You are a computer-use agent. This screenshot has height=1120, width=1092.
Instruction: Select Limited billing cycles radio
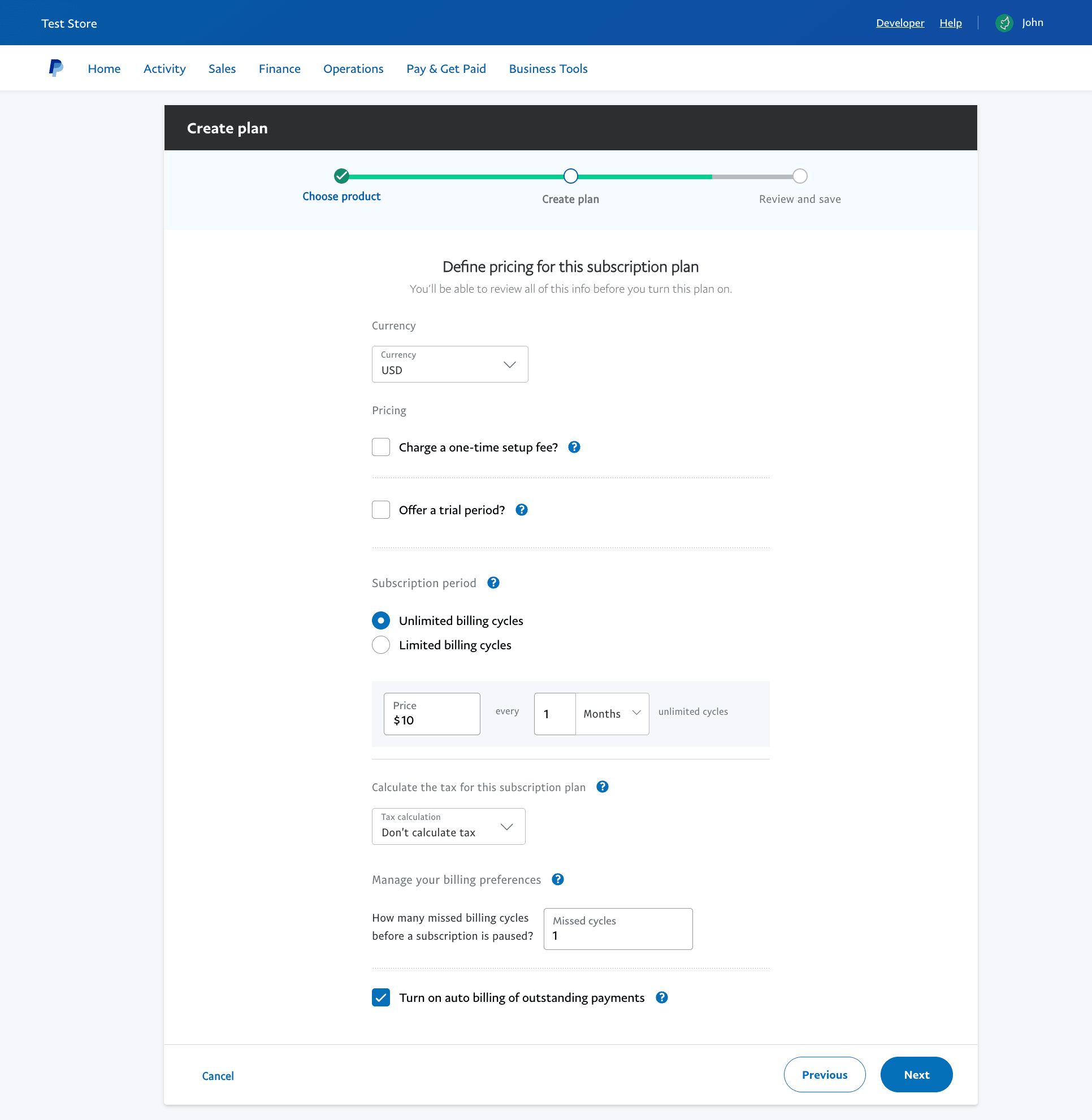pos(381,645)
